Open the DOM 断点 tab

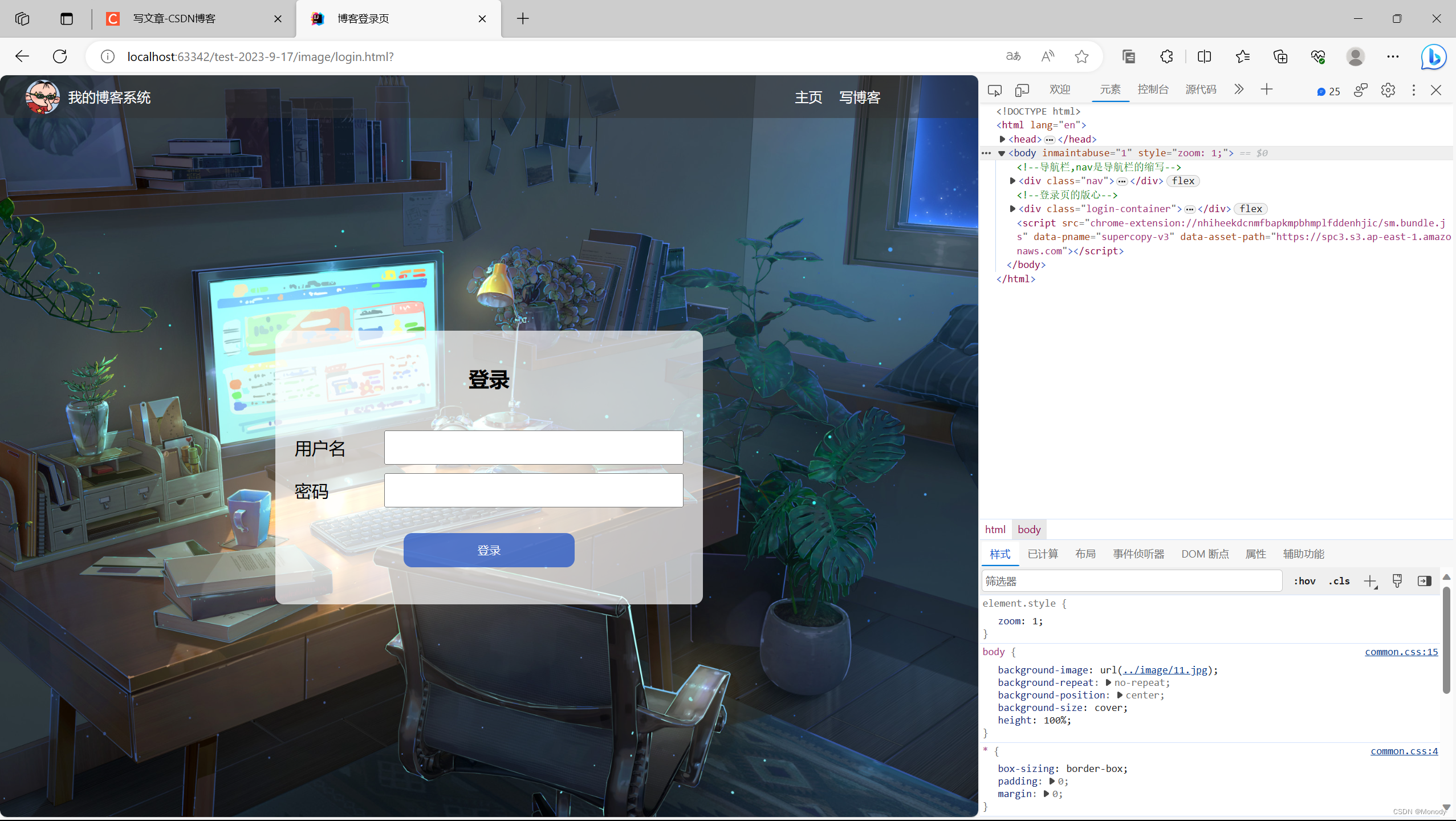pos(1205,554)
